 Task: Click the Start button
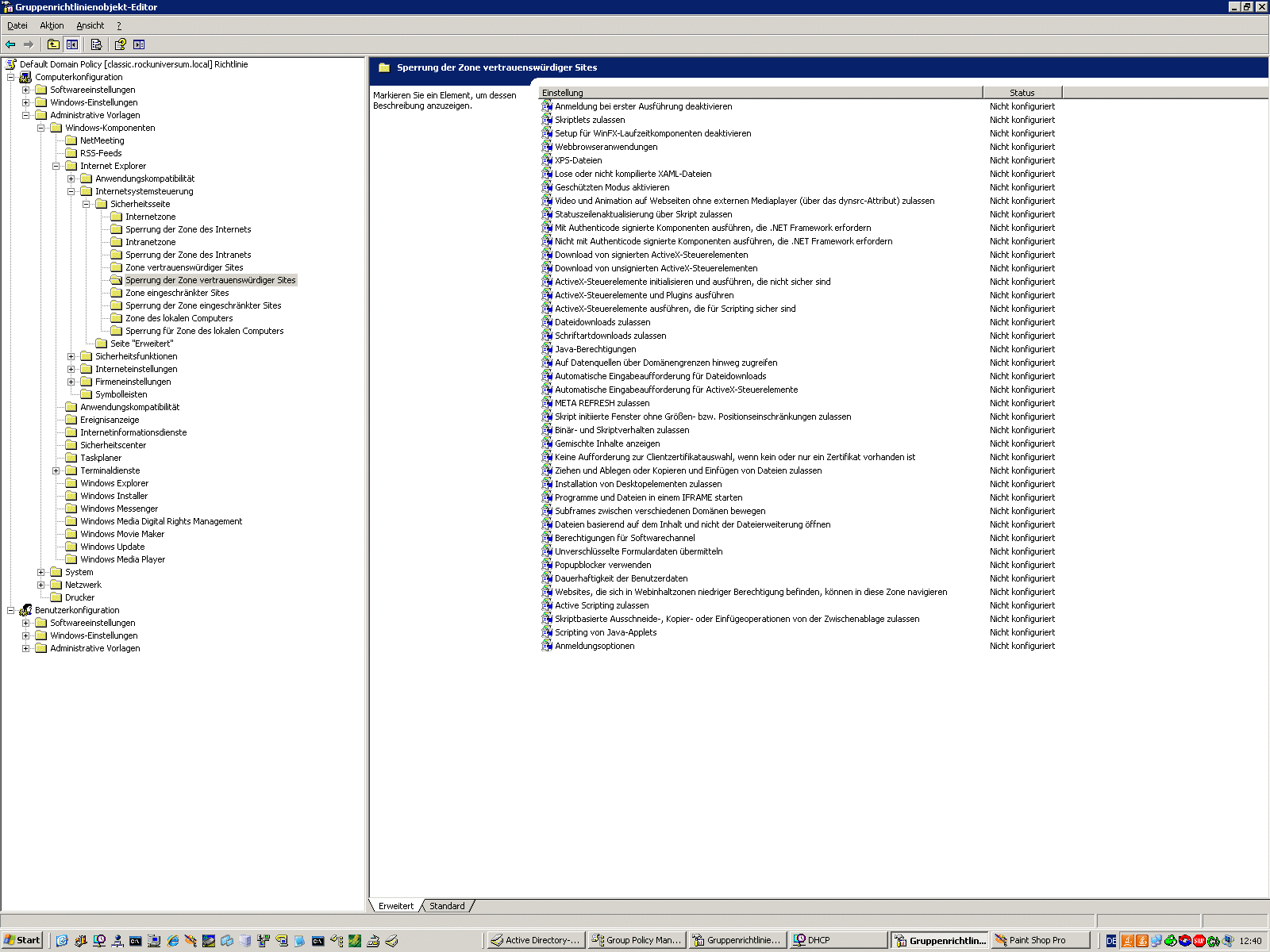22,940
